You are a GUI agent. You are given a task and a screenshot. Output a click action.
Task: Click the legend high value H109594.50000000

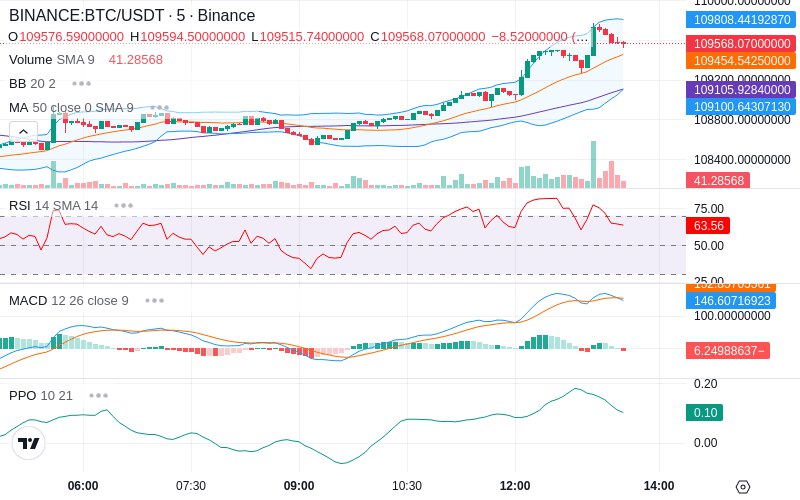point(187,37)
